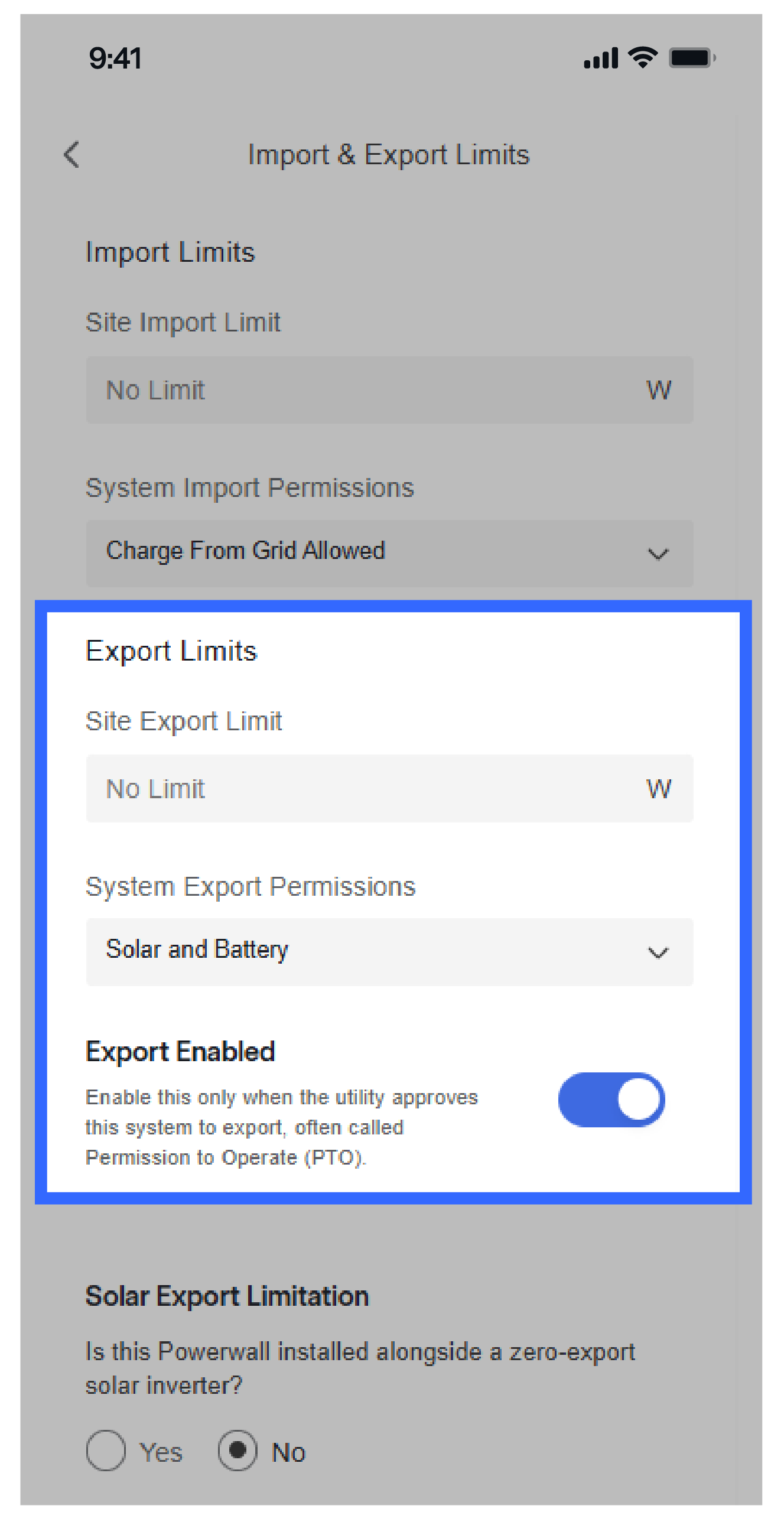This screenshot has height=1525, width=784.
Task: Tap the Import & Export Limits title
Action: point(388,155)
